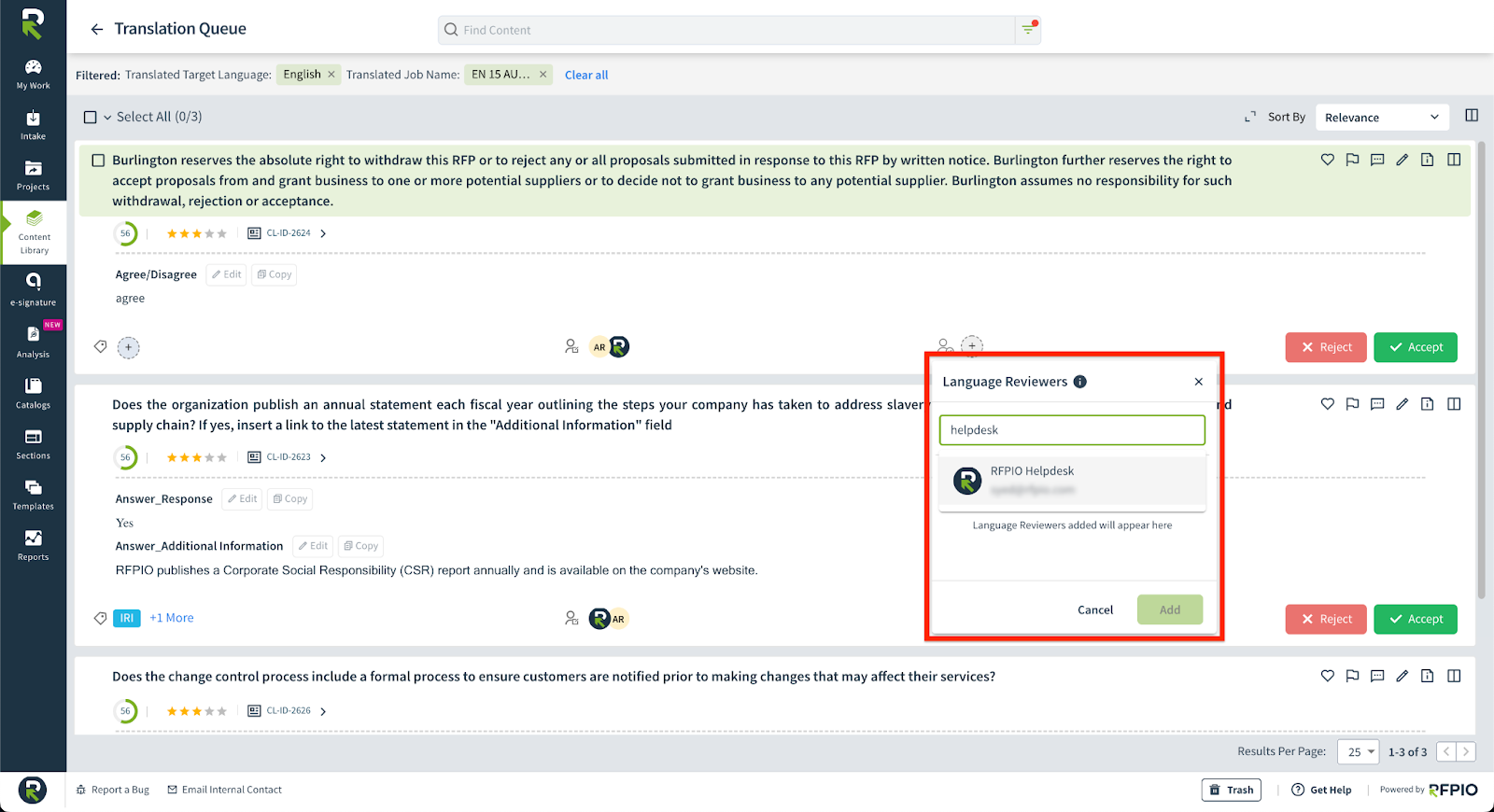
Task: Click the expand view icon before Sort By
Action: pos(1250,117)
